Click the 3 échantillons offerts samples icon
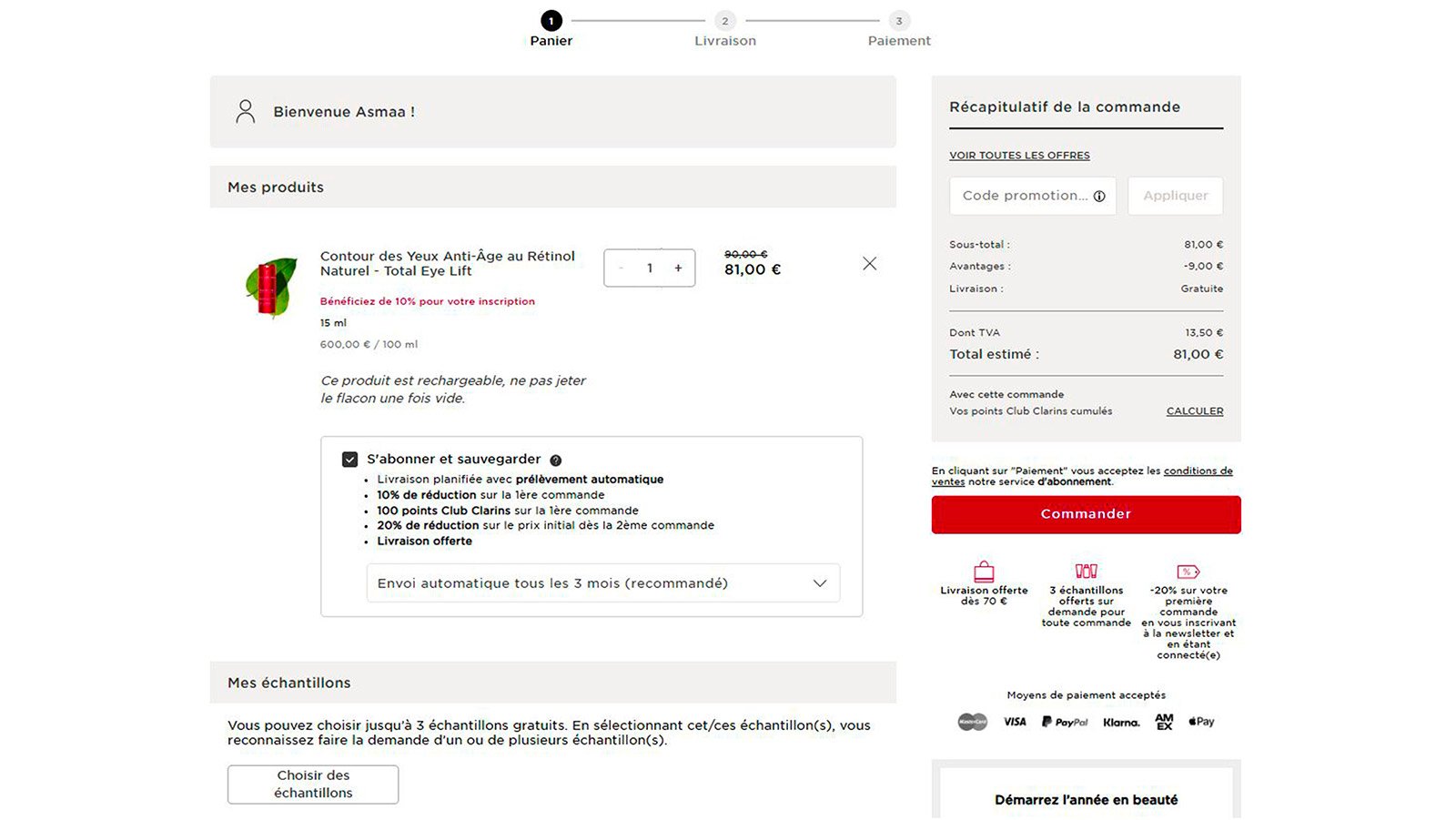 click(1086, 572)
